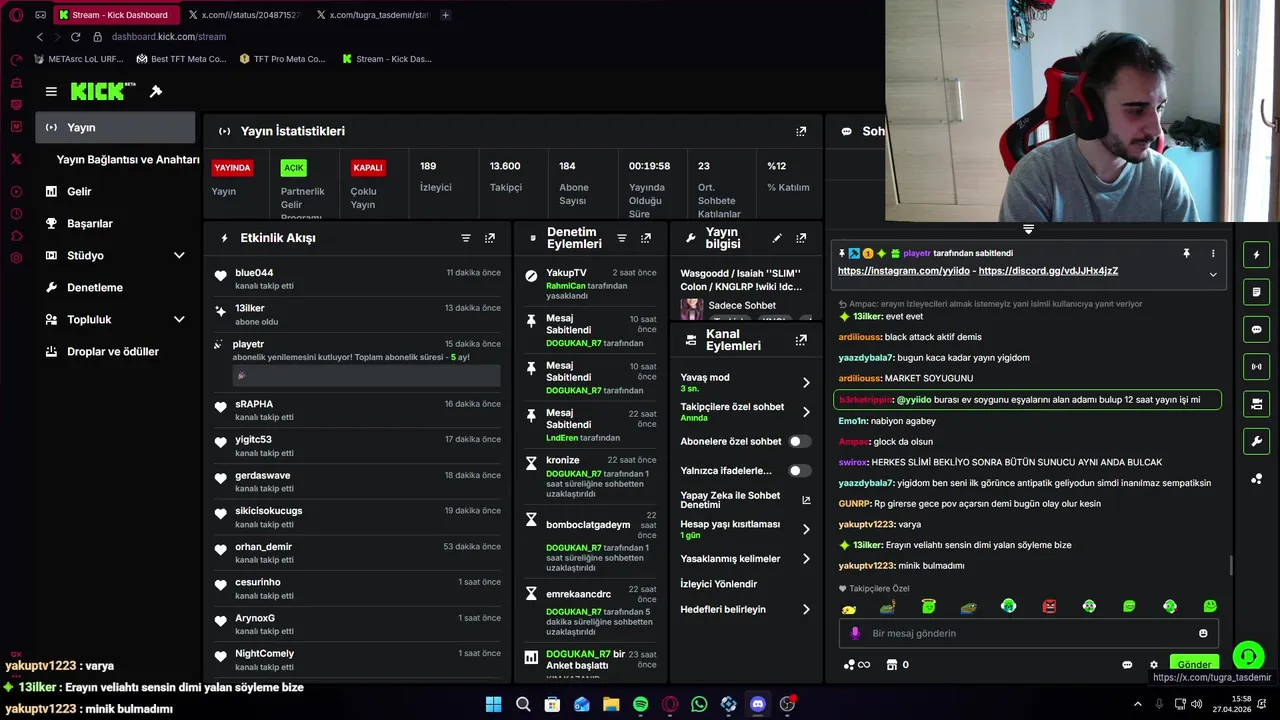Expand the Topluluk sidebar section
Screen dimensions: 1280x720
[x=179, y=319]
